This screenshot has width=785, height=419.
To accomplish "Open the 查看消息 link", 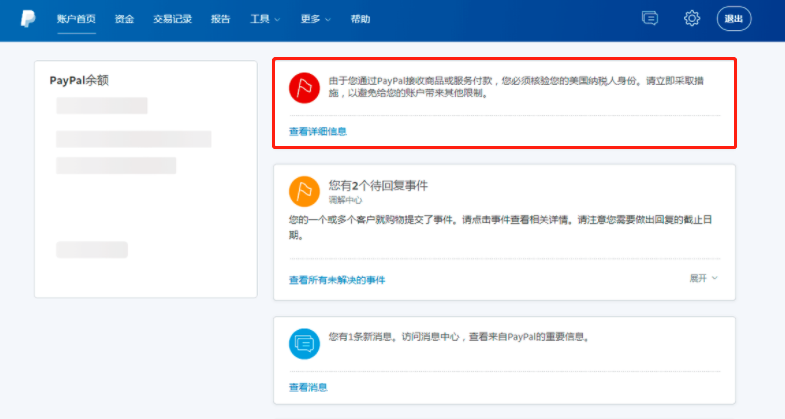I will [308, 387].
